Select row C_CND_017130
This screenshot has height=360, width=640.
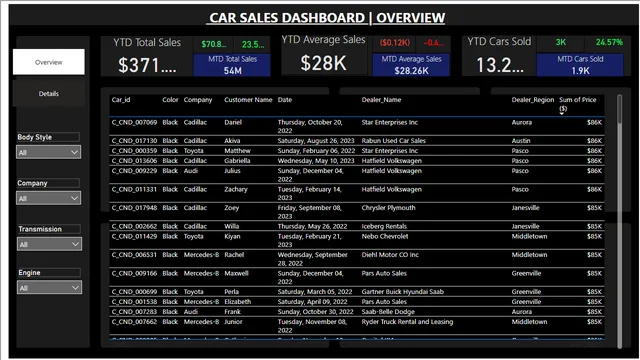357,140
